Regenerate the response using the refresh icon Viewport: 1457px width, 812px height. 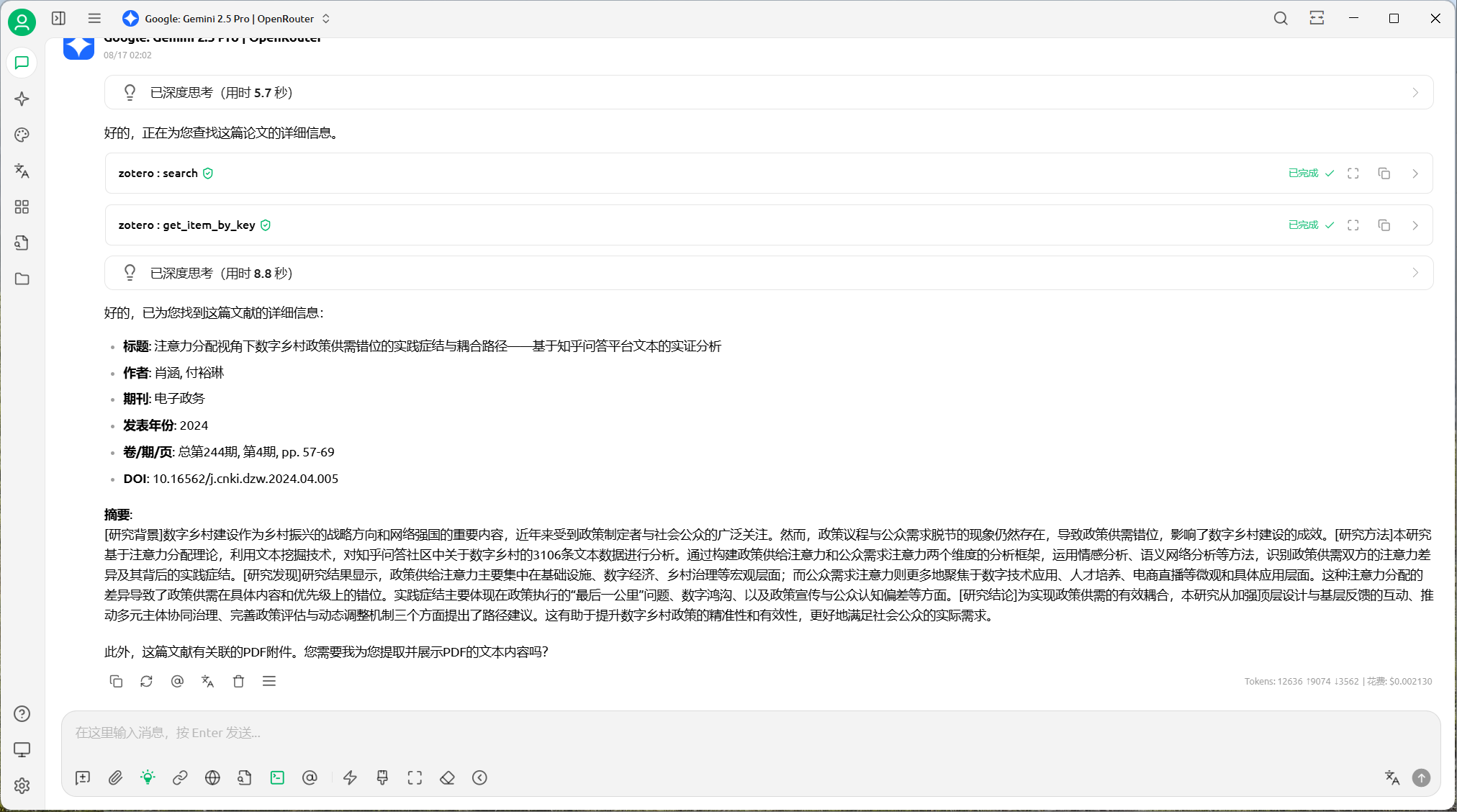146,681
